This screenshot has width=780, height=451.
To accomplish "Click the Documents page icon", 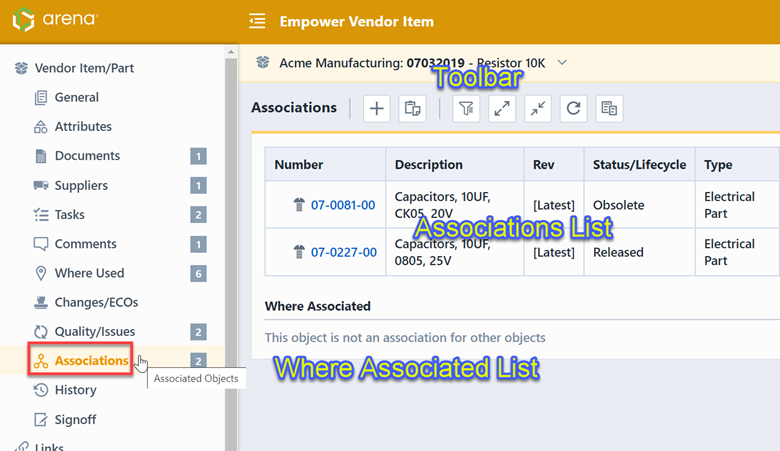I will pyautogui.click(x=41, y=156).
